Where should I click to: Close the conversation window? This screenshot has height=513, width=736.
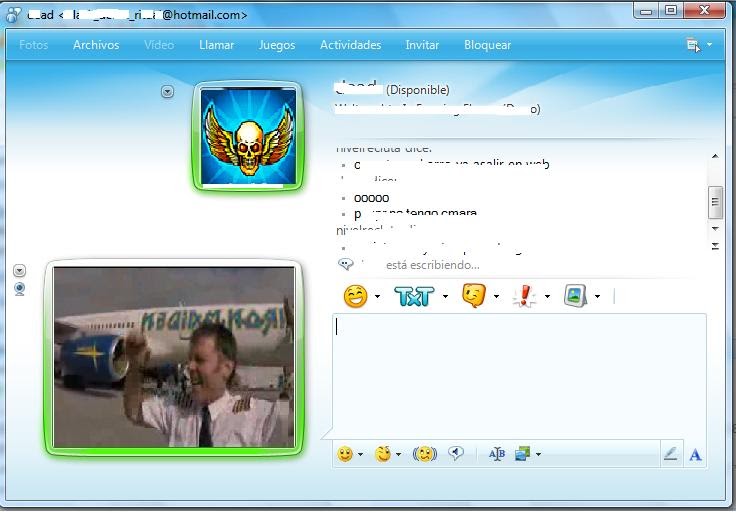pos(704,10)
